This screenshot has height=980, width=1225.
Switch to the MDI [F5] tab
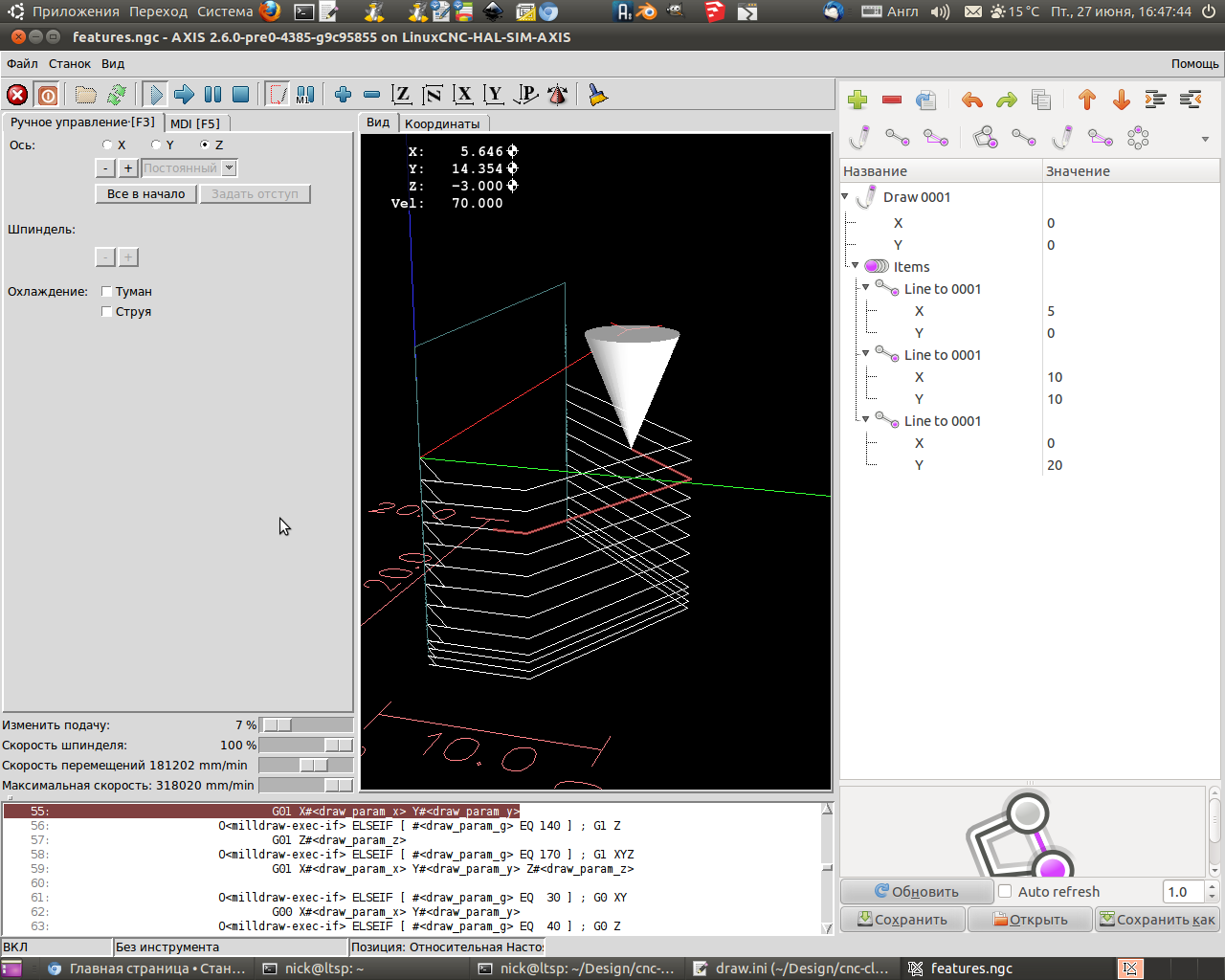(x=195, y=123)
